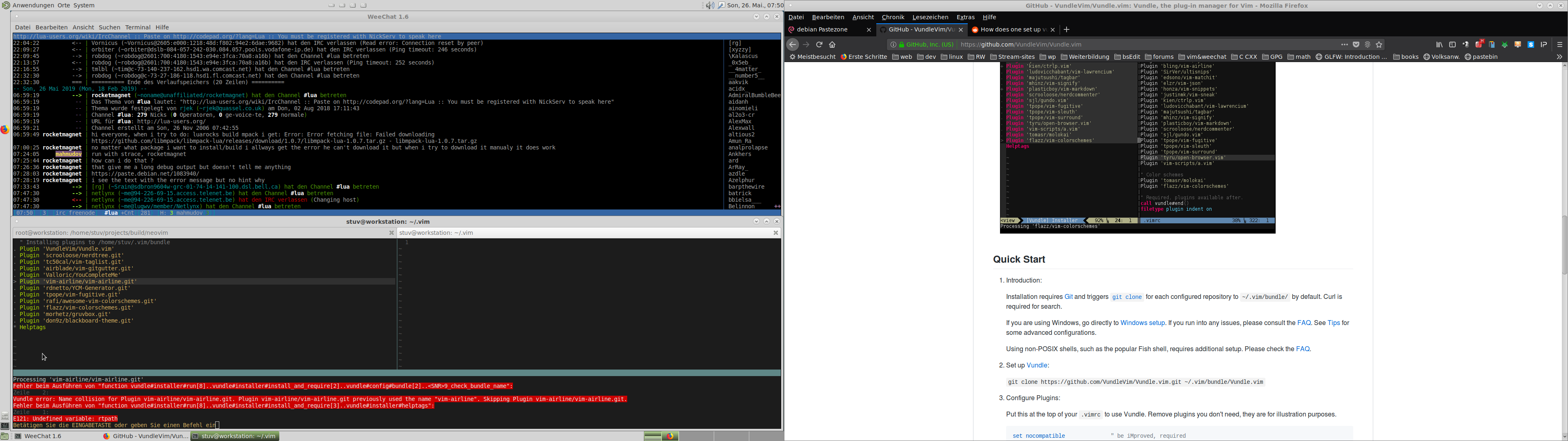
Task: Bookmark this page with star icon
Action: point(1379,45)
